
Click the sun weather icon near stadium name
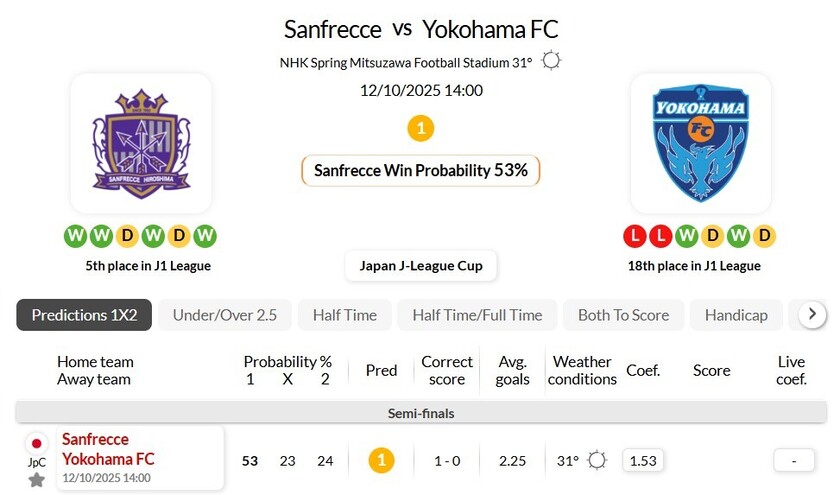click(x=551, y=61)
